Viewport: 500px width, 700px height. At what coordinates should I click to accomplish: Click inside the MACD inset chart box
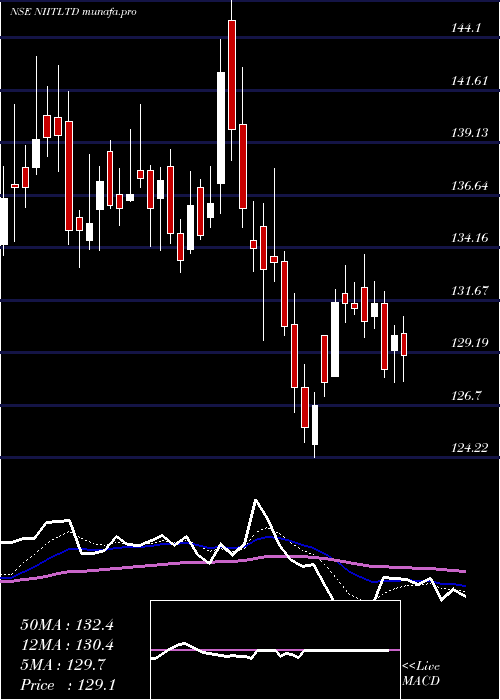click(275, 650)
